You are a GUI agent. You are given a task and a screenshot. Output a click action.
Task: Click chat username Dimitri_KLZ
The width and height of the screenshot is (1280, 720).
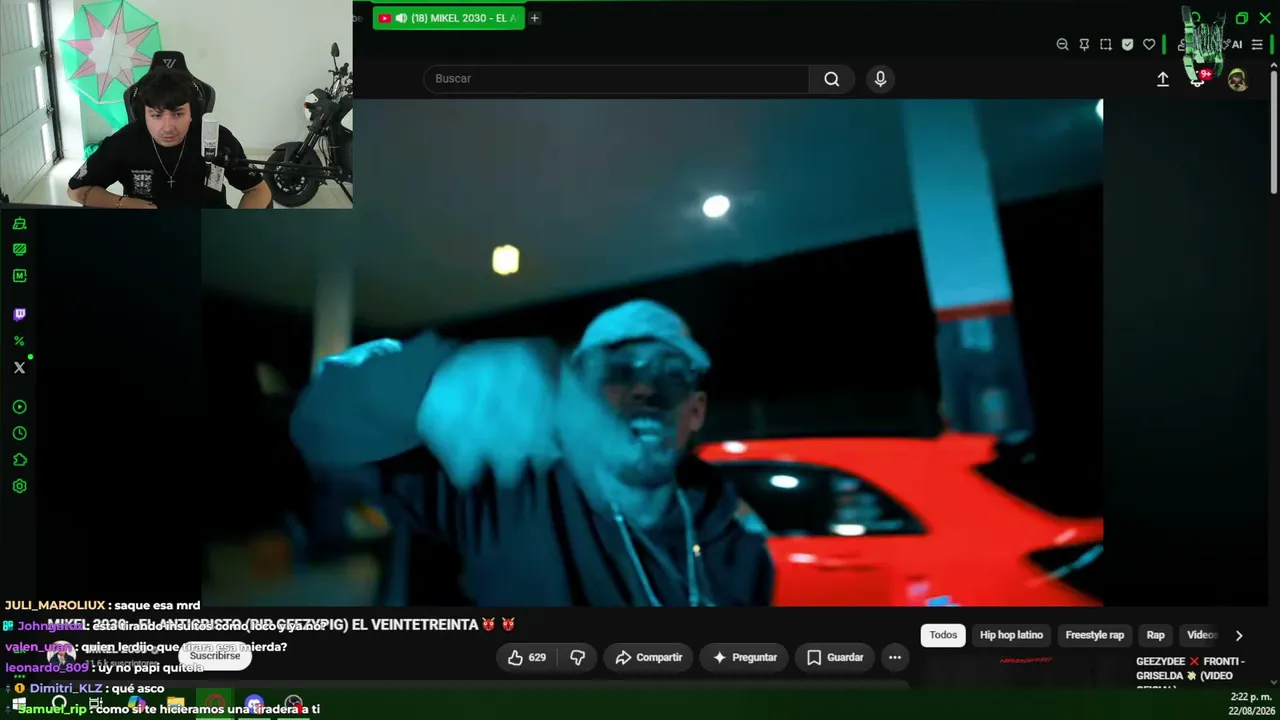[65, 688]
